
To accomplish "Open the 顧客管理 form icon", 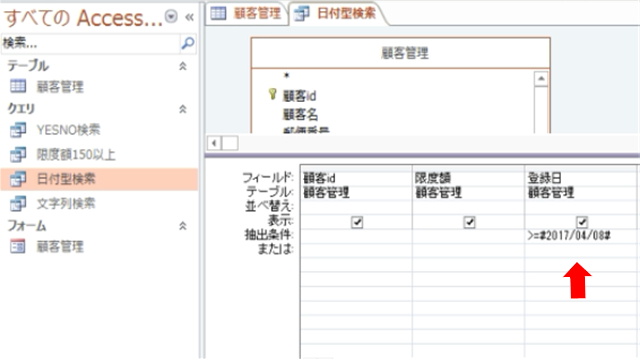I will (18, 247).
